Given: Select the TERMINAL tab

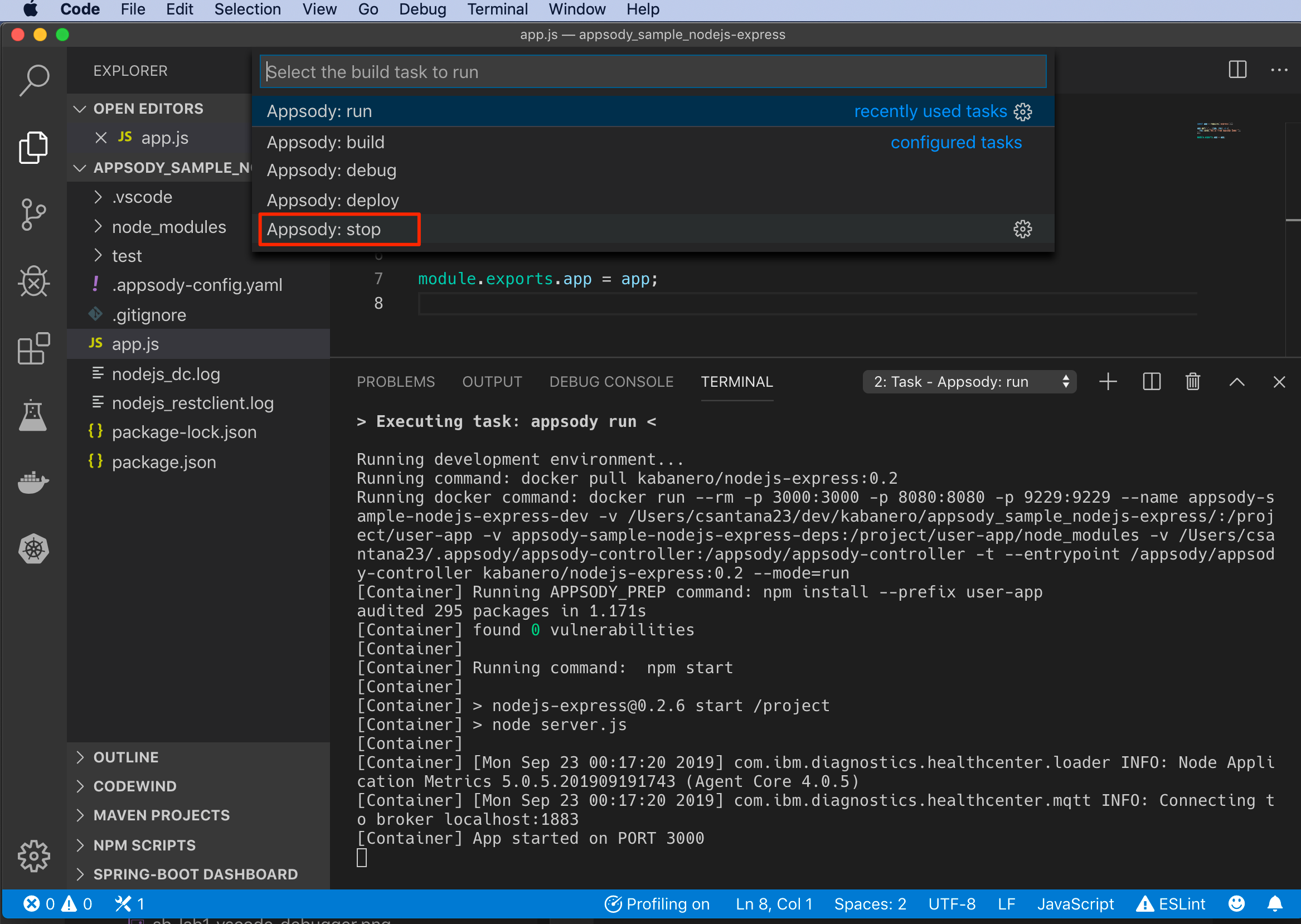Looking at the screenshot, I should [736, 382].
